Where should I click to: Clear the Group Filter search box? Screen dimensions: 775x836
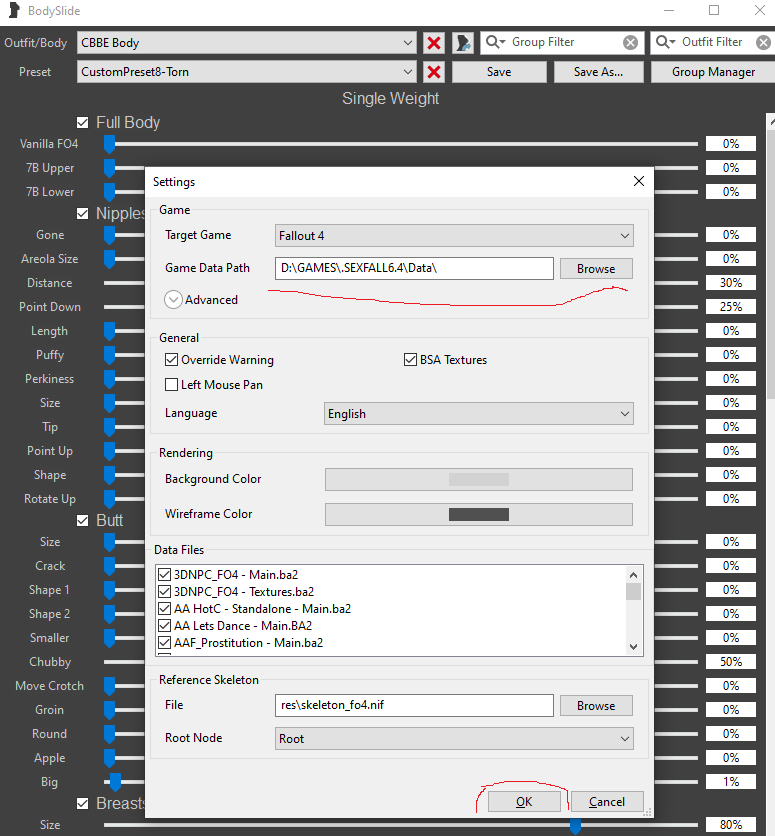tap(630, 43)
